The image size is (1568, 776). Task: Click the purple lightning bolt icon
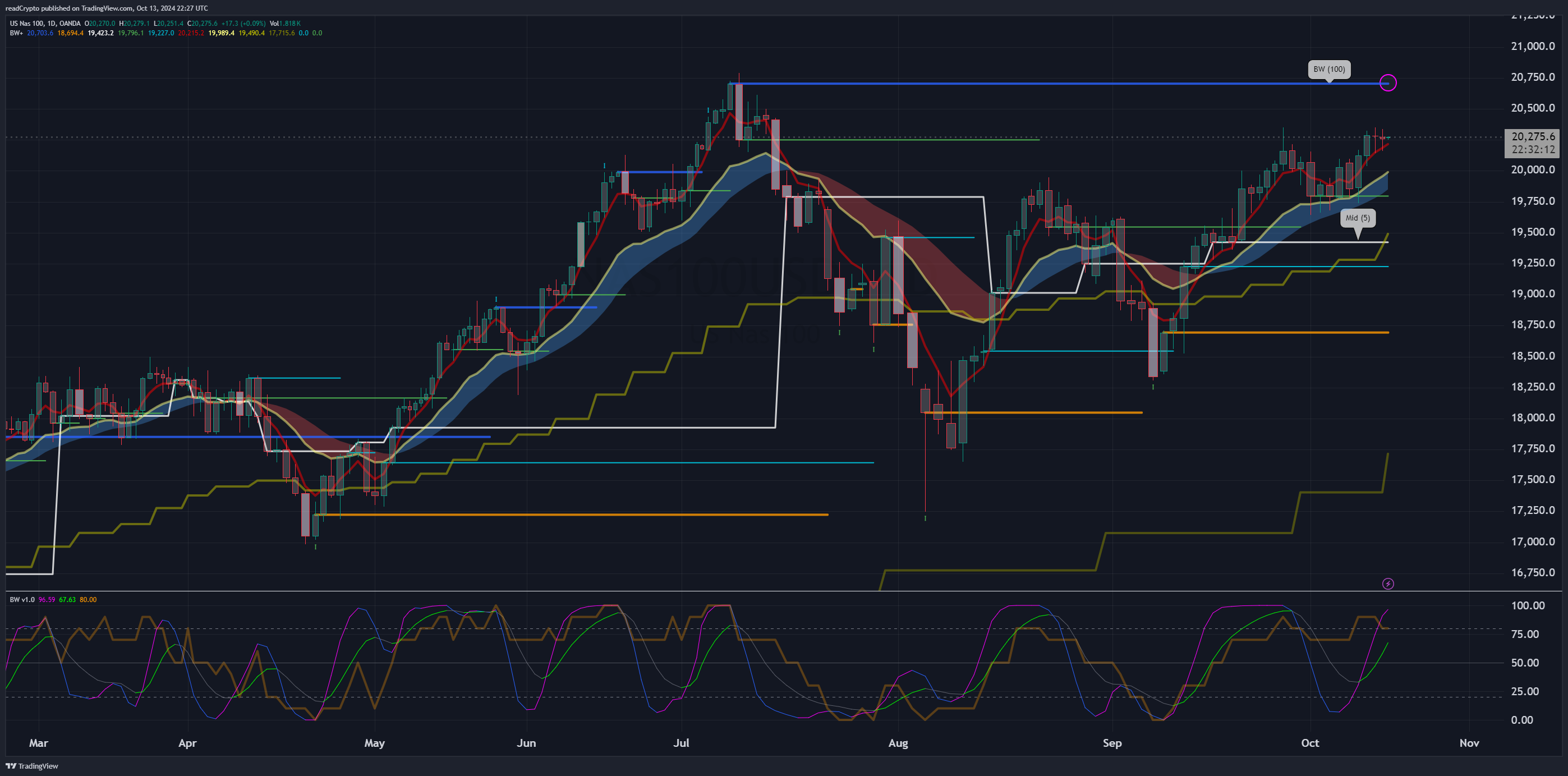tap(1388, 584)
